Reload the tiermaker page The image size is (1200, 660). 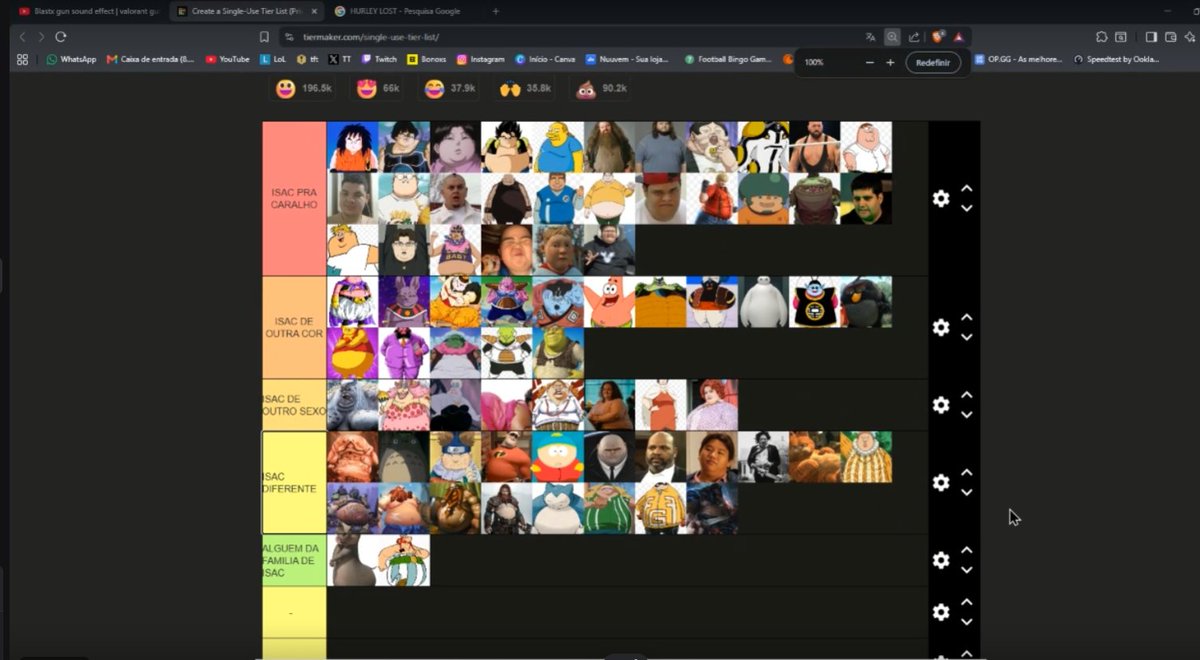point(61,36)
